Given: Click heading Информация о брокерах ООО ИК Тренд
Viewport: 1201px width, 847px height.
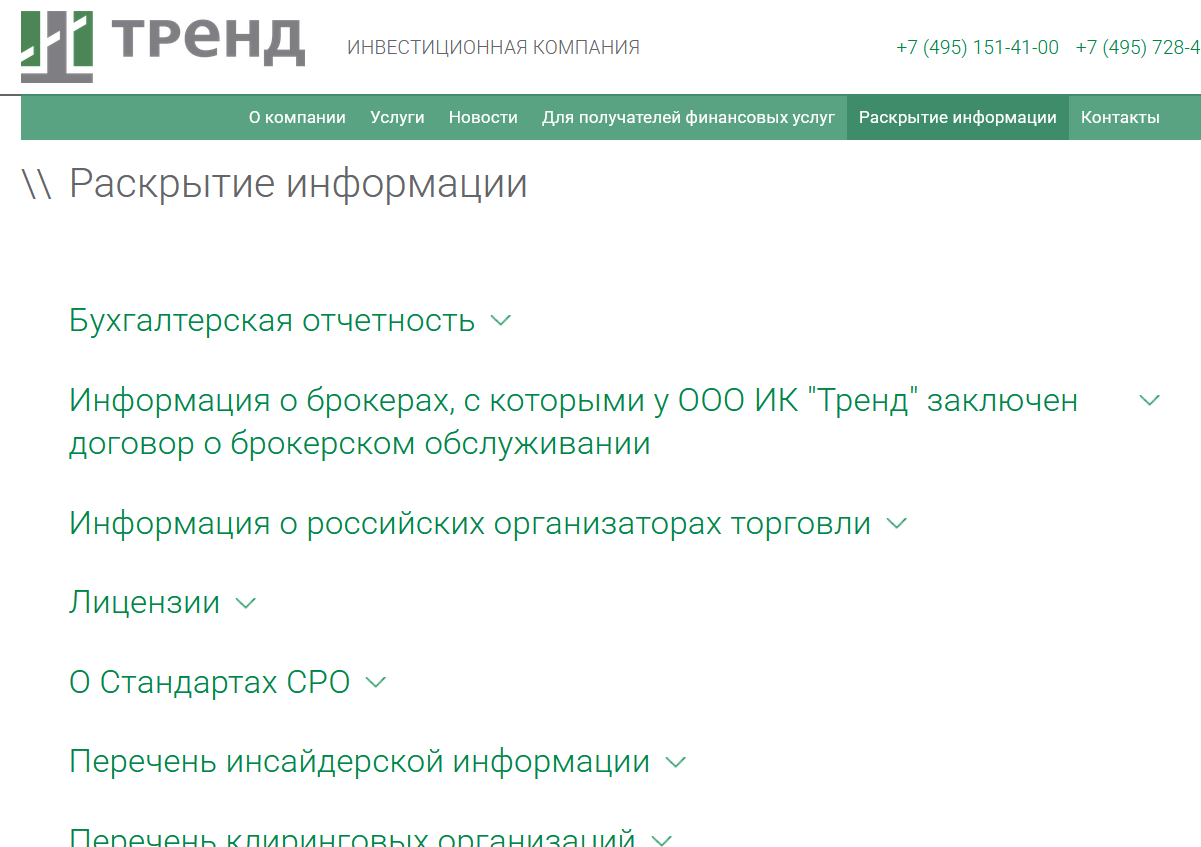Looking at the screenshot, I should click(x=574, y=421).
